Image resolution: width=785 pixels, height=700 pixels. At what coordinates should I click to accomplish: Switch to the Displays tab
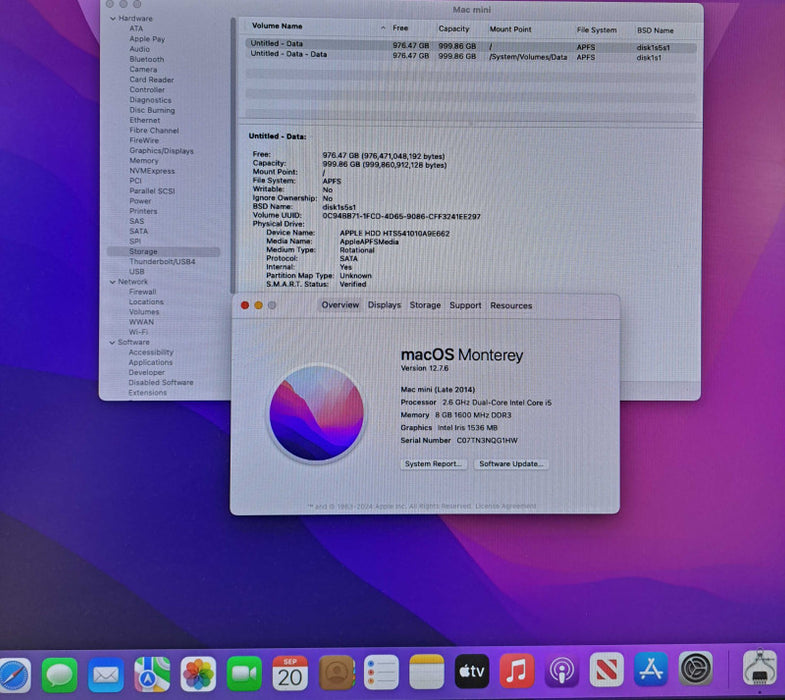tap(384, 305)
